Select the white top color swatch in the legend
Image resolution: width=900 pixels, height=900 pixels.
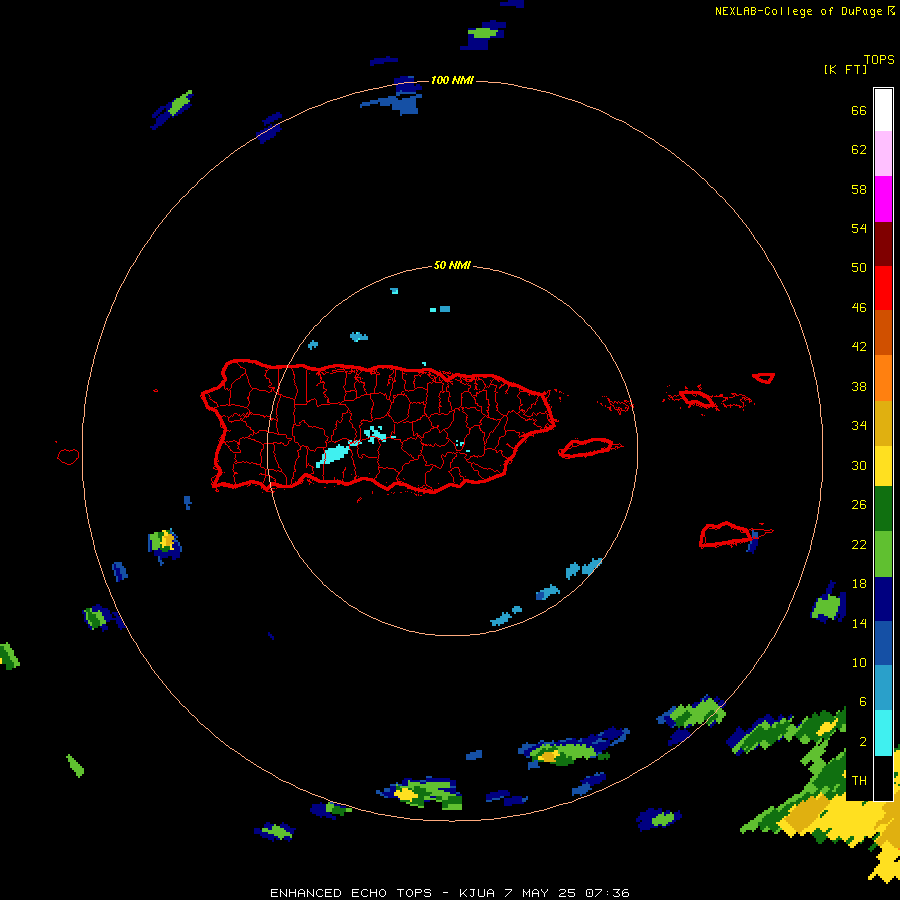(883, 110)
